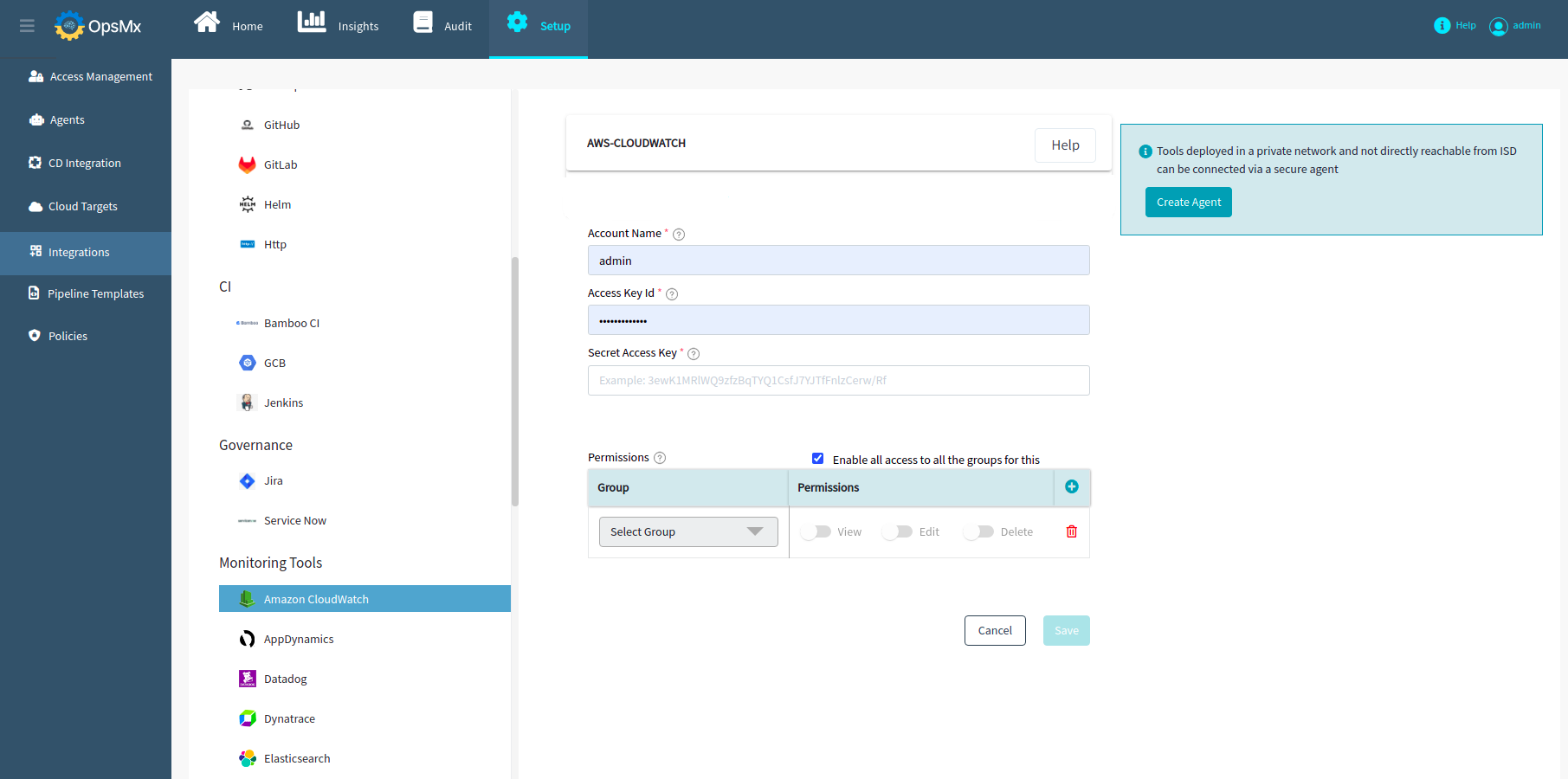Open the Select Group dropdown
This screenshot has height=779, width=1568.
click(688, 531)
